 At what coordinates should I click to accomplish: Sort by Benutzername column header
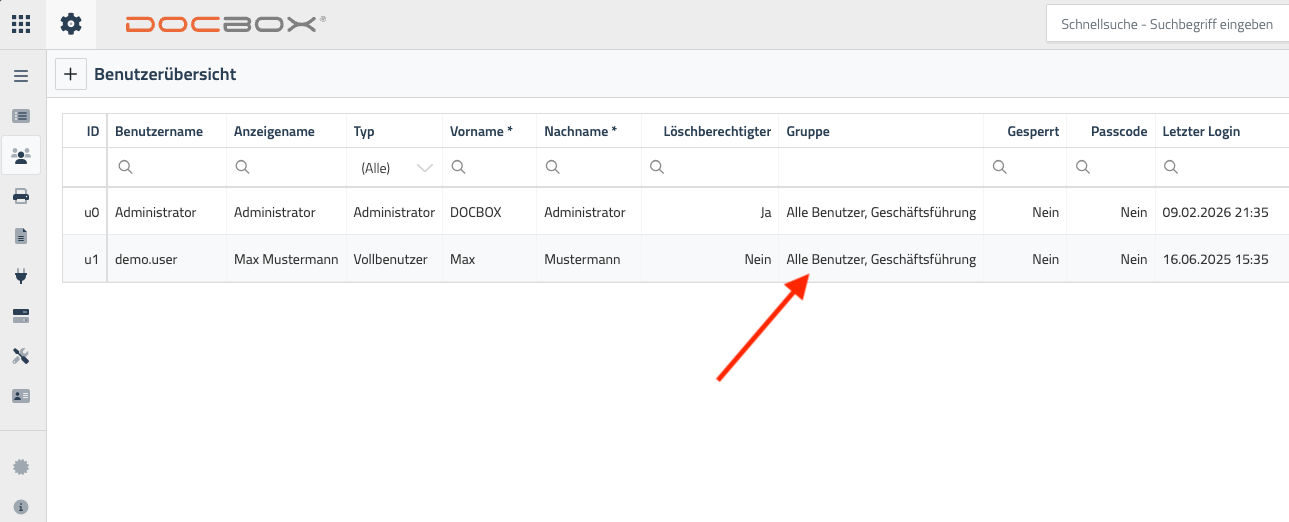159,131
